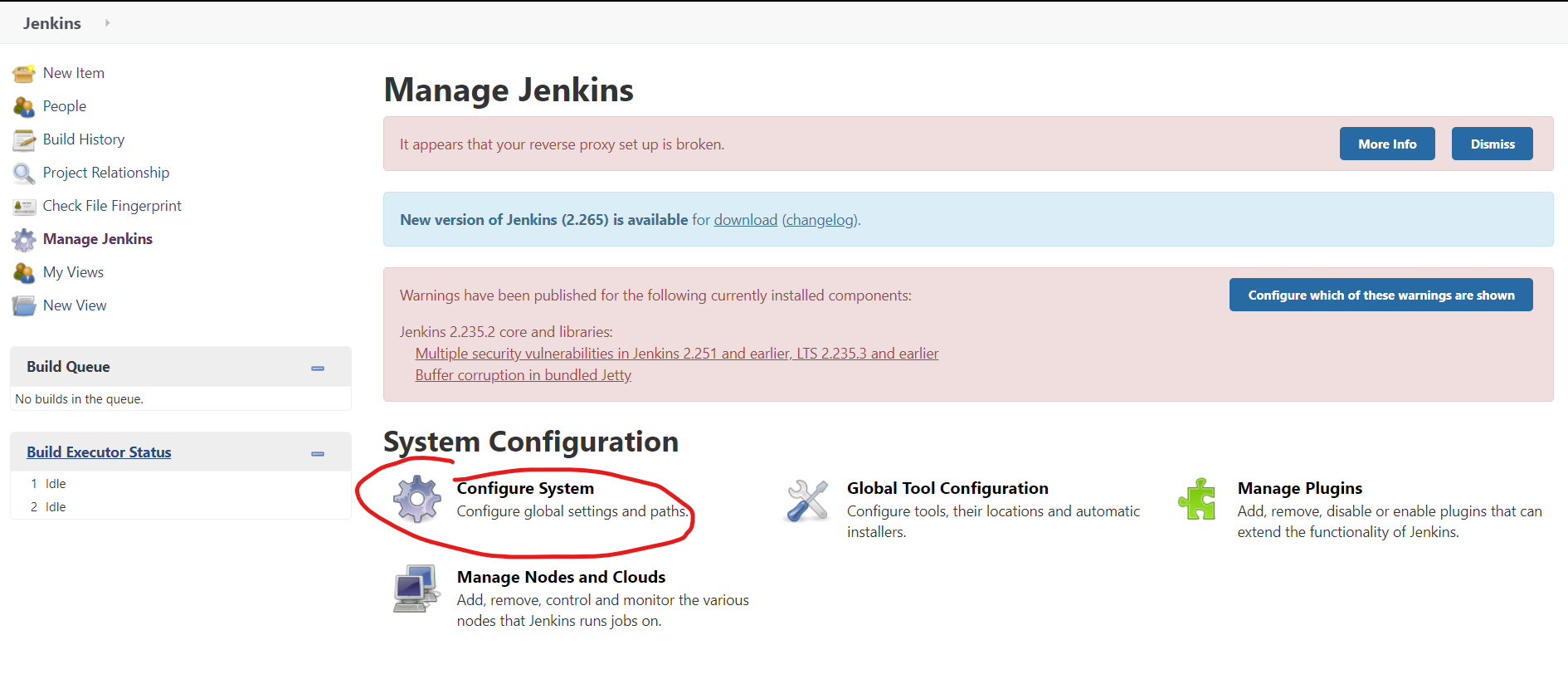Click the 'Configure global settings and paths.' description
This screenshot has width=1568, height=674.
572,511
